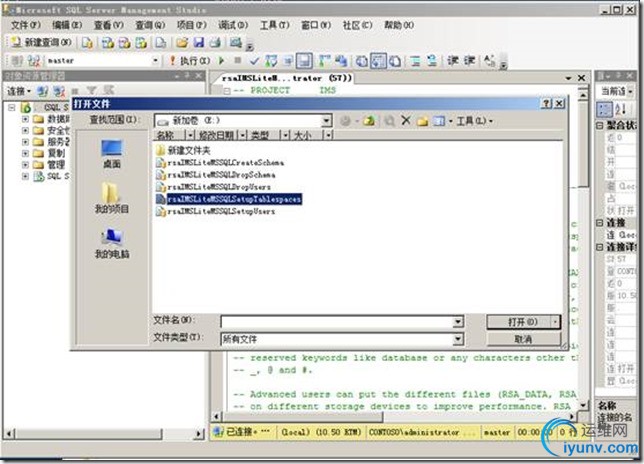This screenshot has width=644, height=464.
Task: Open the Tools (工具) menu
Action: coord(275,25)
